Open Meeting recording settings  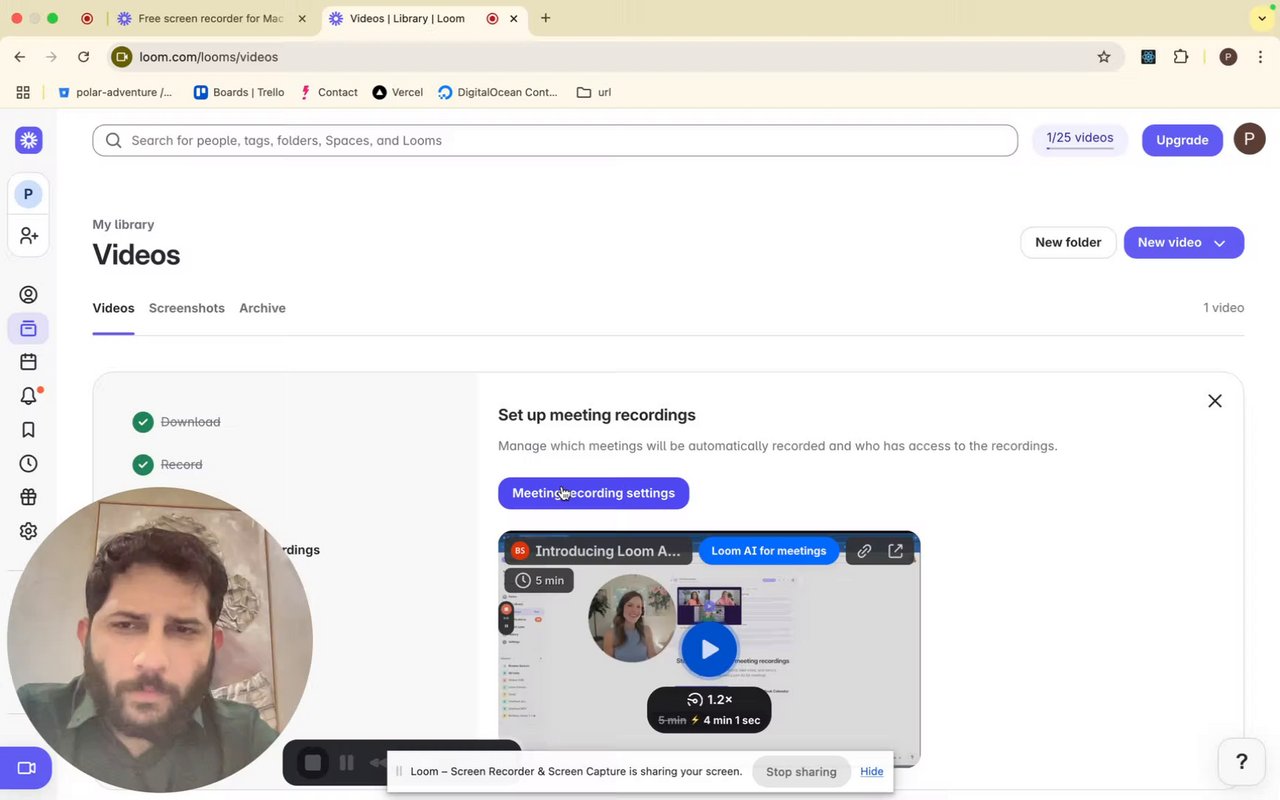(x=593, y=493)
